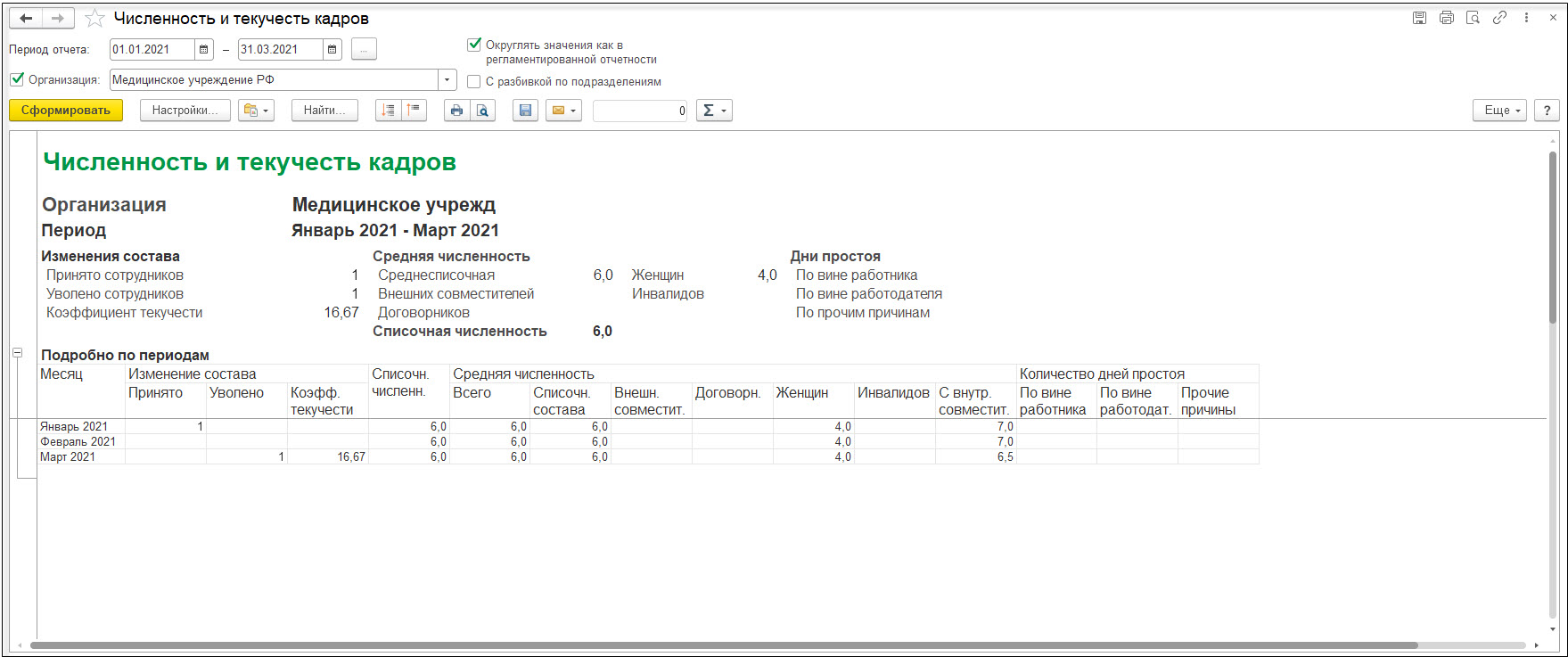Click the Январь 2021 - Март 2021 period text
1568x657 pixels.
tap(395, 231)
